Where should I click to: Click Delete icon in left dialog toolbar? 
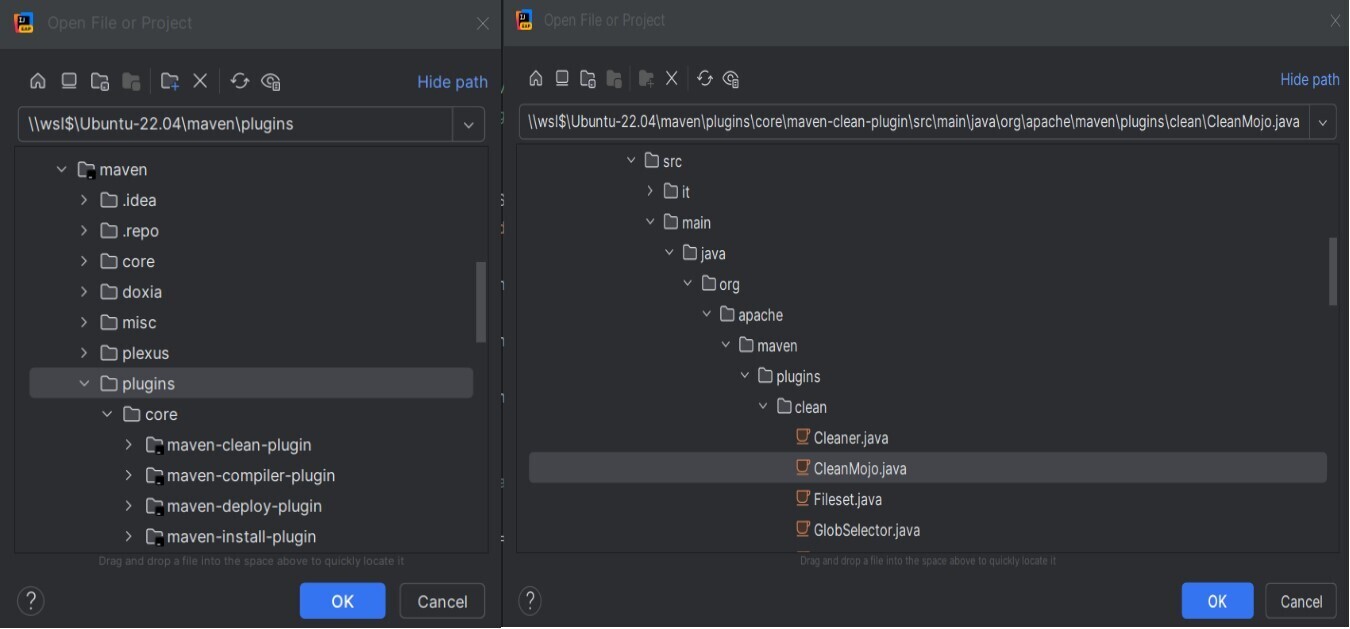(x=200, y=81)
